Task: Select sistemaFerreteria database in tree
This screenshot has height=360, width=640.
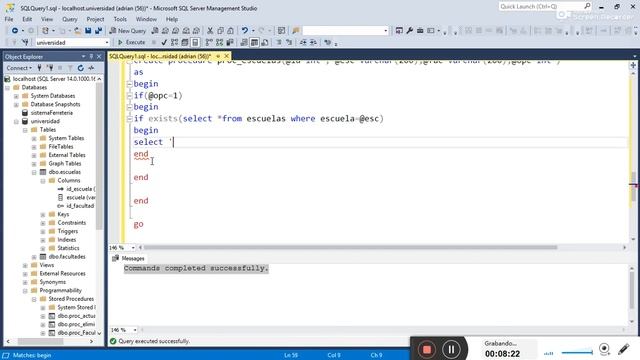Action: click(x=51, y=113)
